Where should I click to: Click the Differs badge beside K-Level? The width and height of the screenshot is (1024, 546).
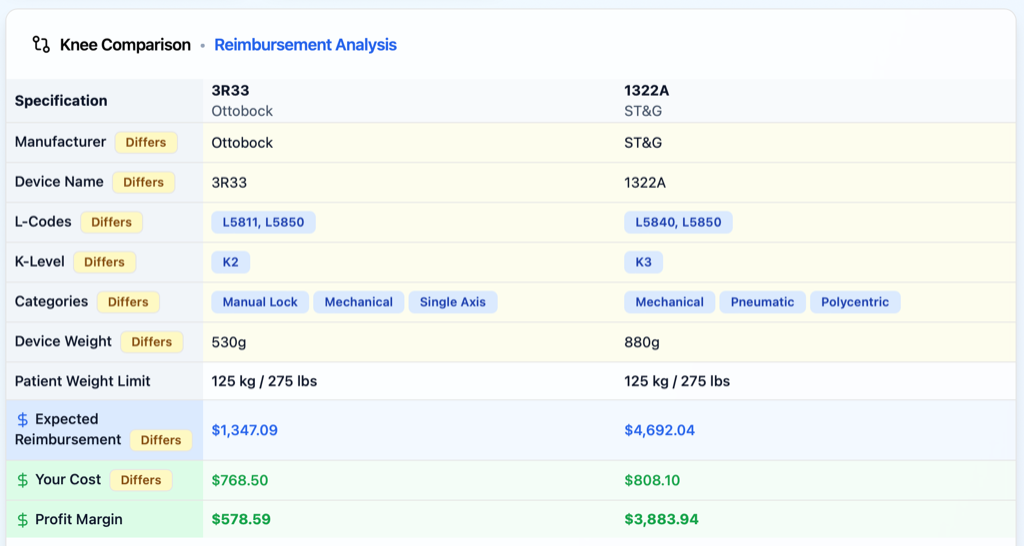[x=104, y=262]
